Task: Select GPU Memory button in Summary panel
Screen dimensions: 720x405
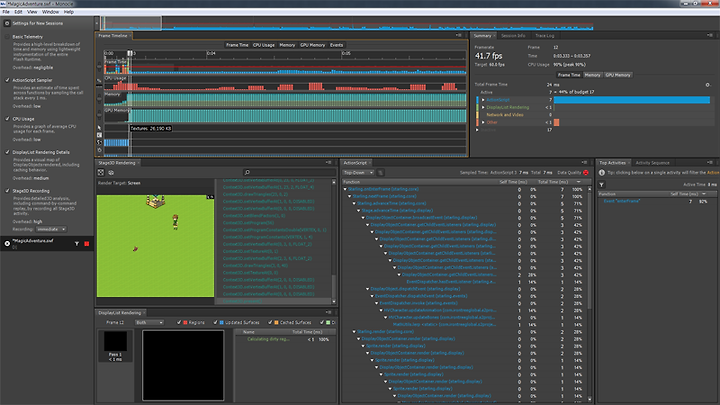Action: point(618,75)
